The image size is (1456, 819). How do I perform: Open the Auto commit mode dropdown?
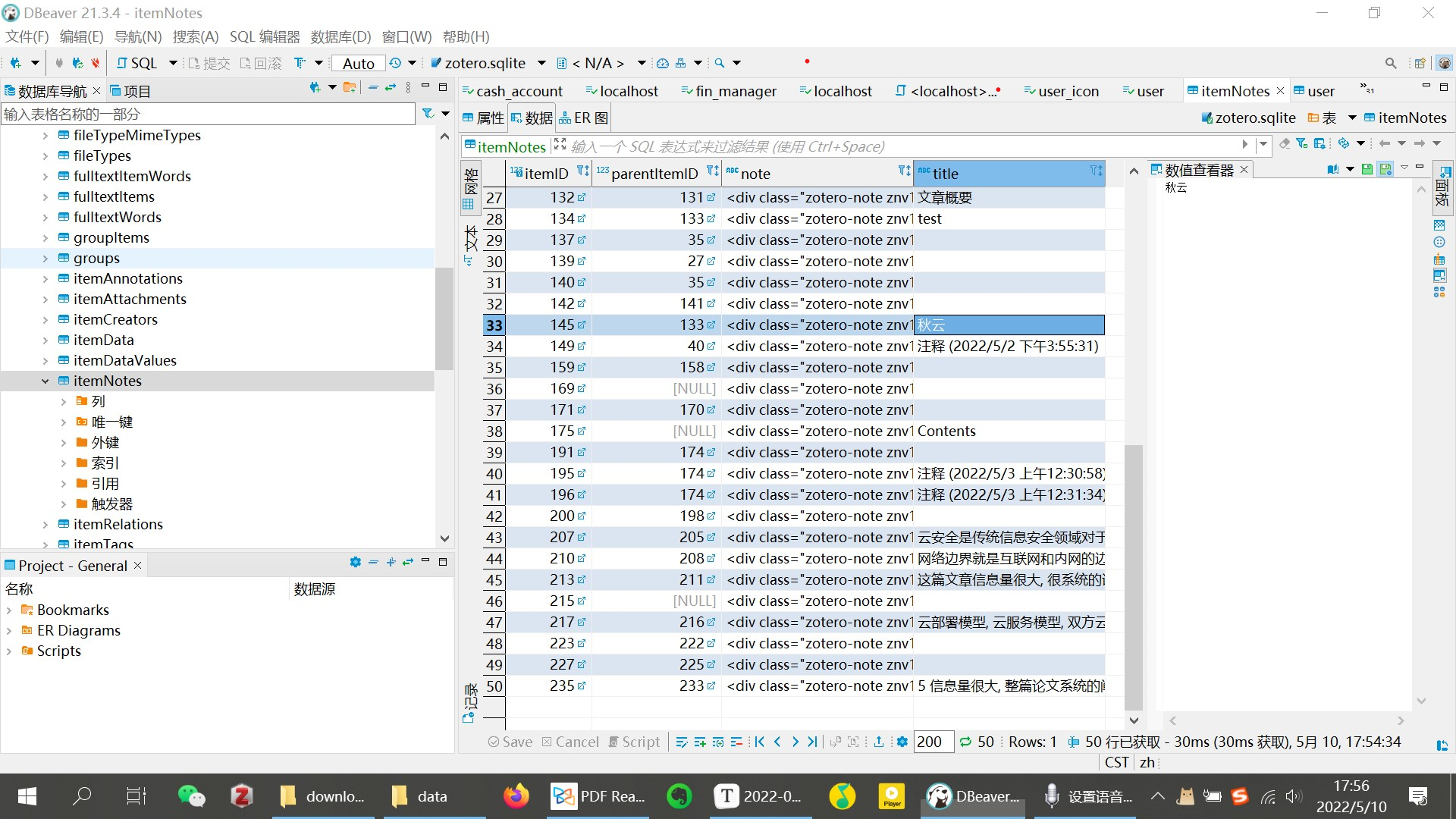pyautogui.click(x=359, y=63)
